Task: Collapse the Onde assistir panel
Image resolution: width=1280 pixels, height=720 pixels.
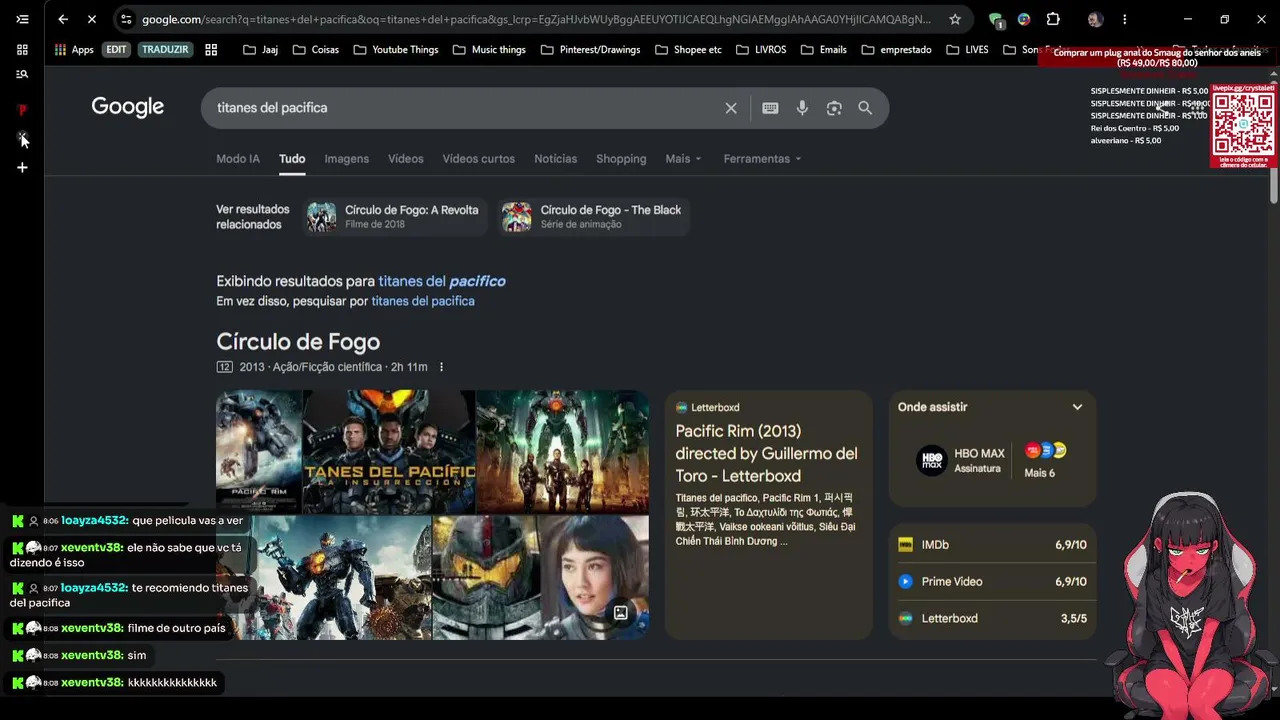Action: 1077,407
